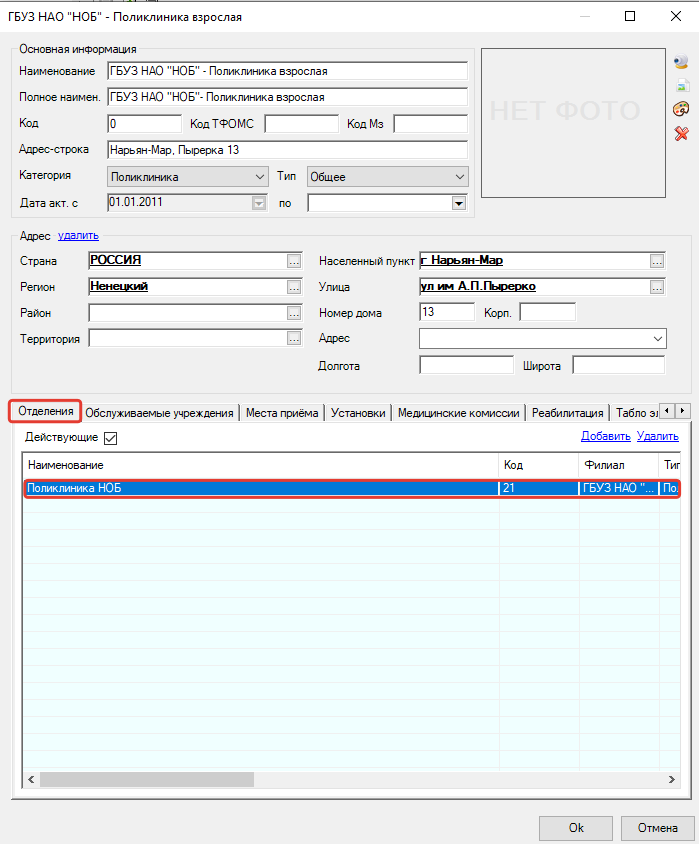The width and height of the screenshot is (699, 844).
Task: Select the Поликлиника НОБ table row
Action: pyautogui.click(x=352, y=488)
